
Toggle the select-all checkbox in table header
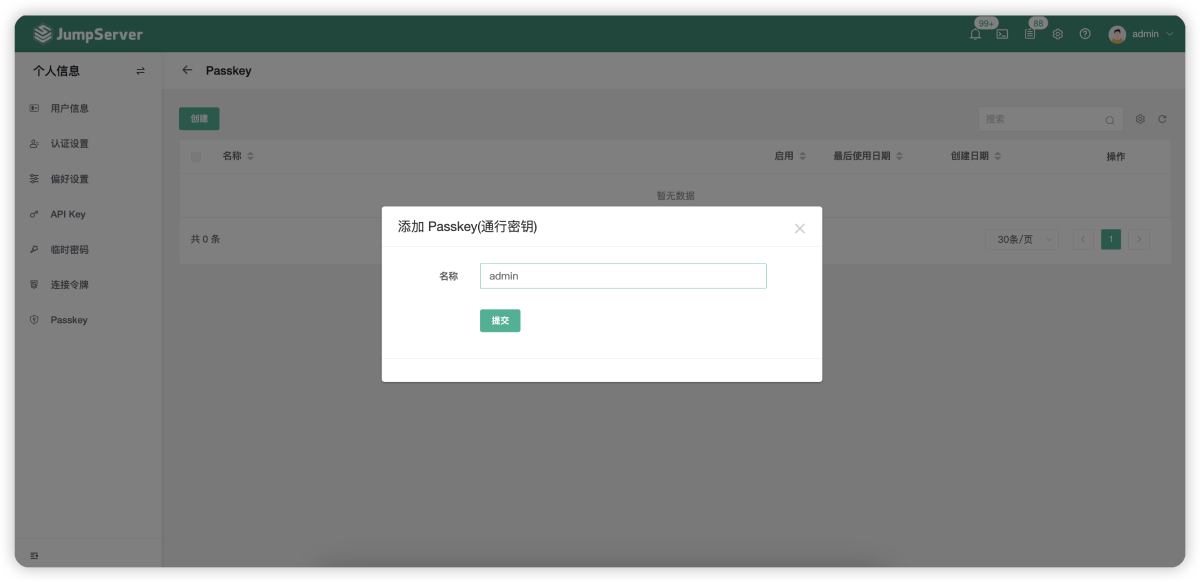tap(195, 156)
